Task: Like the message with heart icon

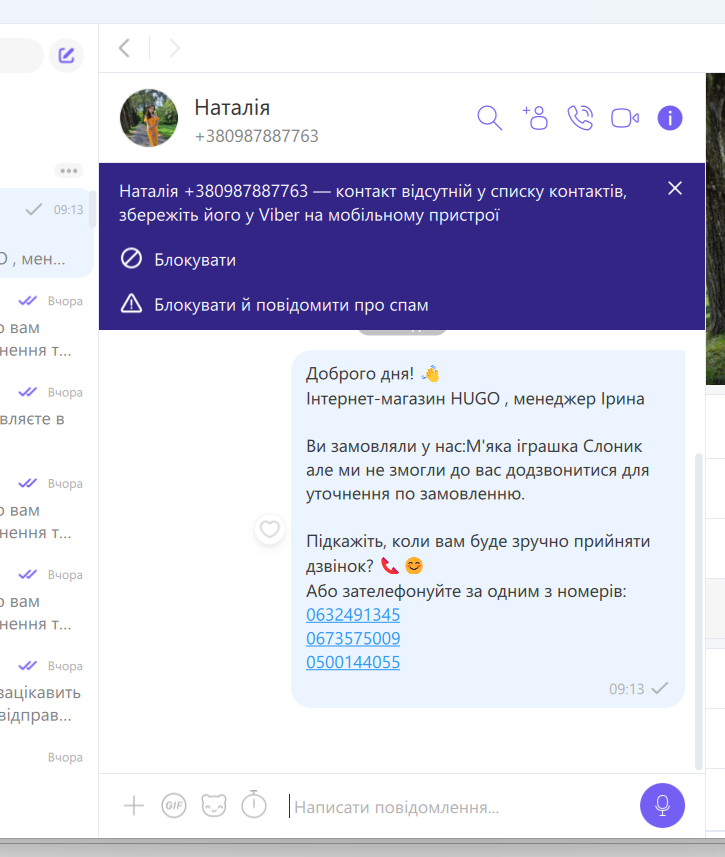Action: pos(270,529)
